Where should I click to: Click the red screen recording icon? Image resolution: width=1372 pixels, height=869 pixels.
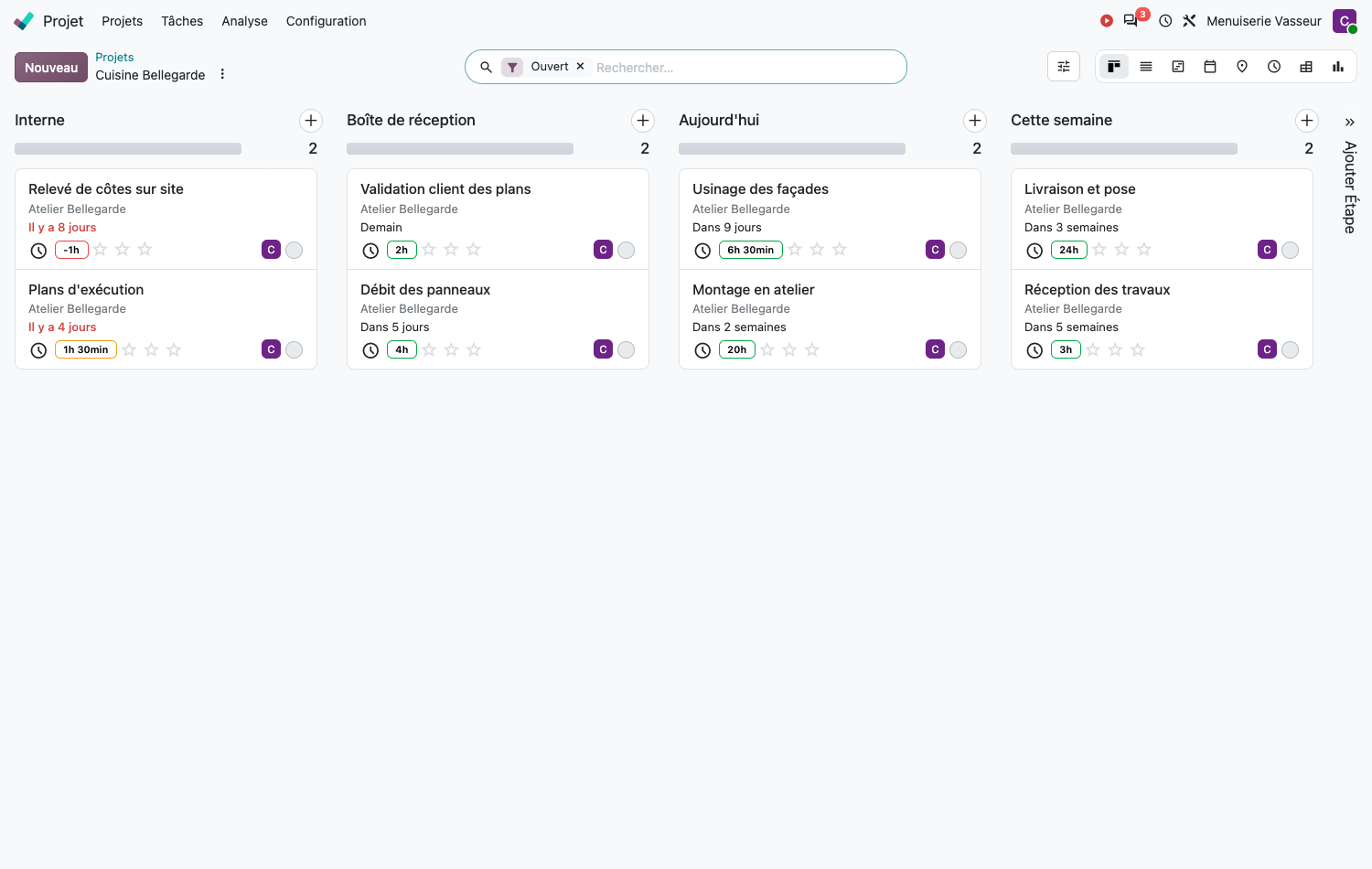click(x=1107, y=21)
